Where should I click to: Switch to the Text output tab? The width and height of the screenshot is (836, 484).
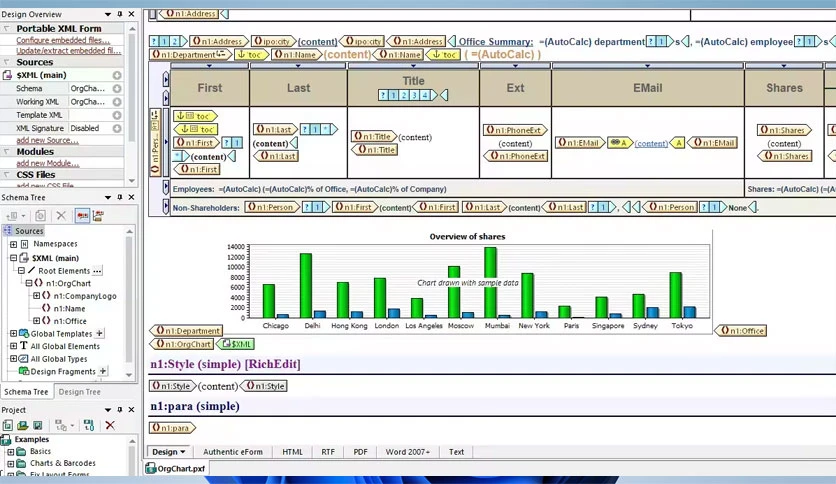(456, 451)
